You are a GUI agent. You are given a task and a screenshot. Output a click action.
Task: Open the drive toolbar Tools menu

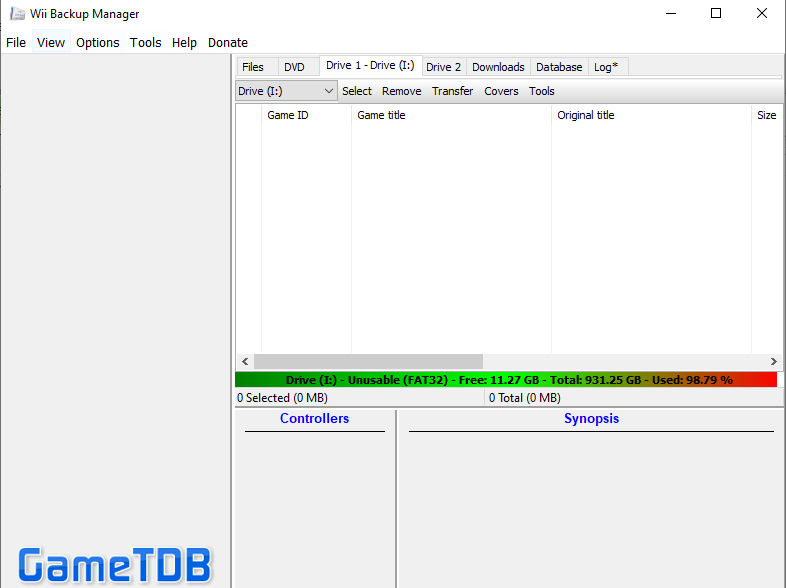(541, 91)
